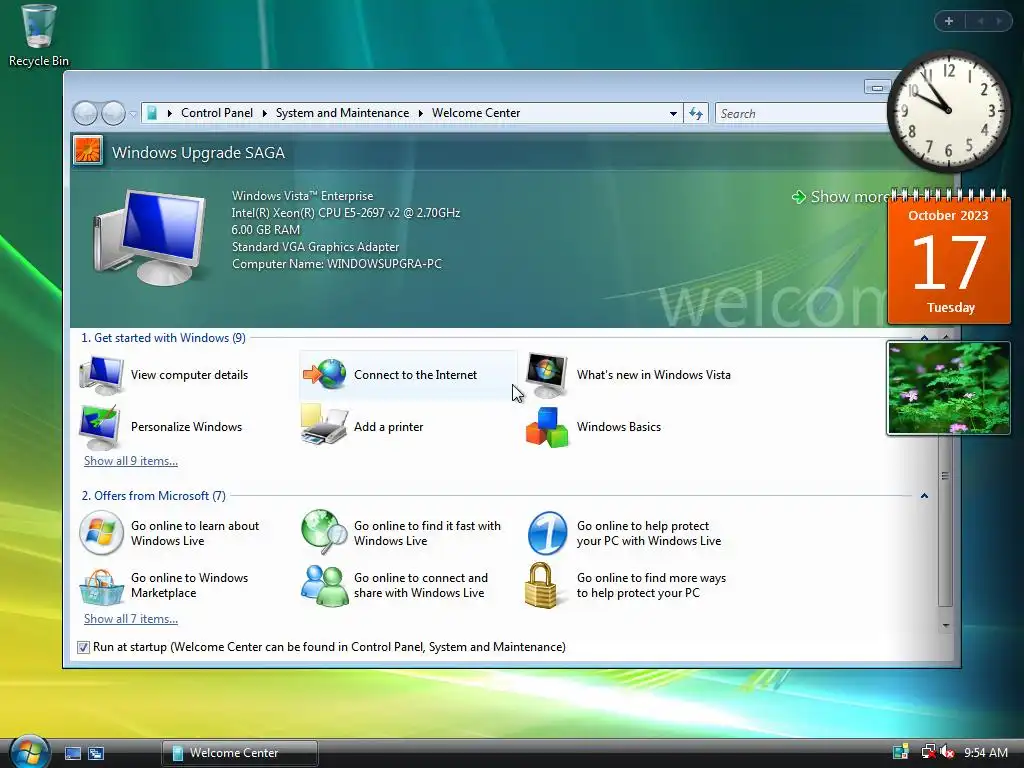Image resolution: width=1024 pixels, height=768 pixels.
Task: Click the Switch between windows quick launch icon
Action: 96,753
